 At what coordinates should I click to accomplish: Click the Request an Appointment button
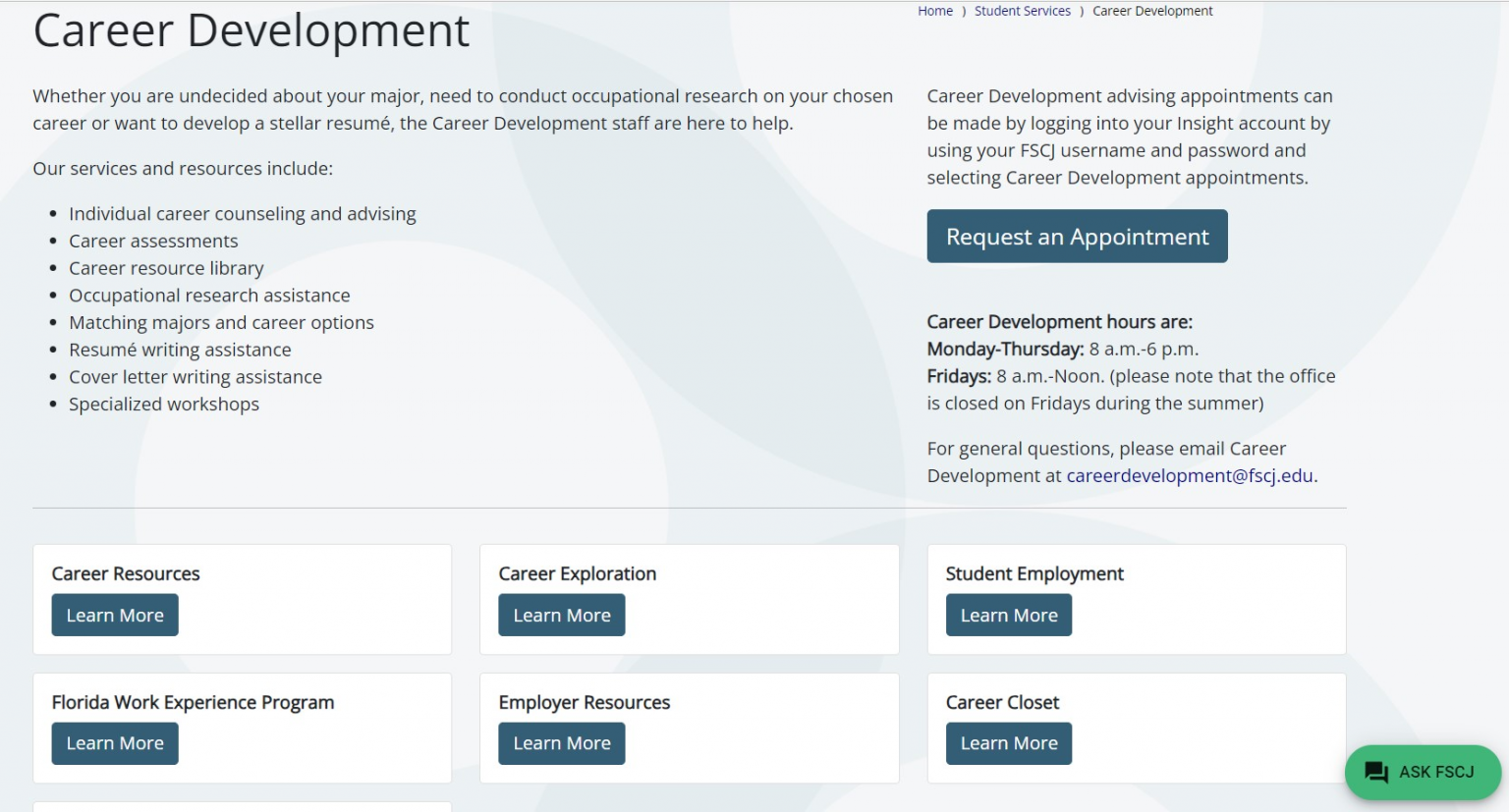coord(1077,237)
